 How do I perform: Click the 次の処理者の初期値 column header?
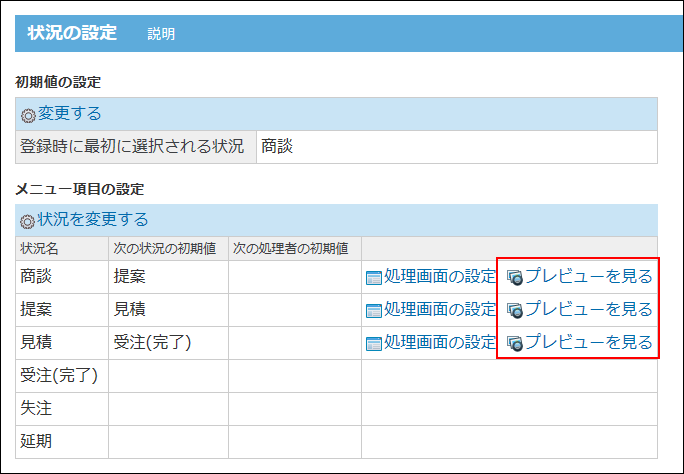click(x=295, y=249)
